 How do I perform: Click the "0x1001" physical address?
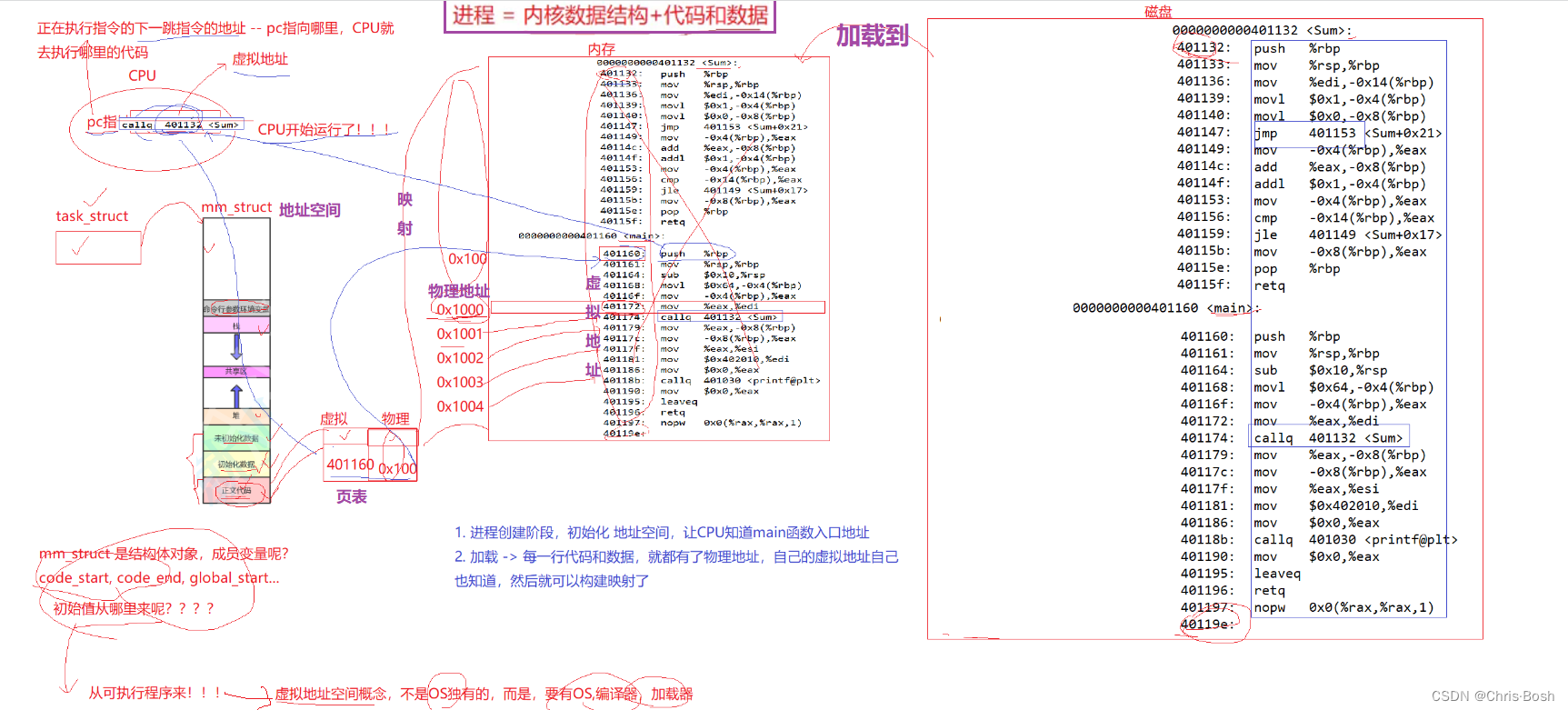(x=460, y=335)
